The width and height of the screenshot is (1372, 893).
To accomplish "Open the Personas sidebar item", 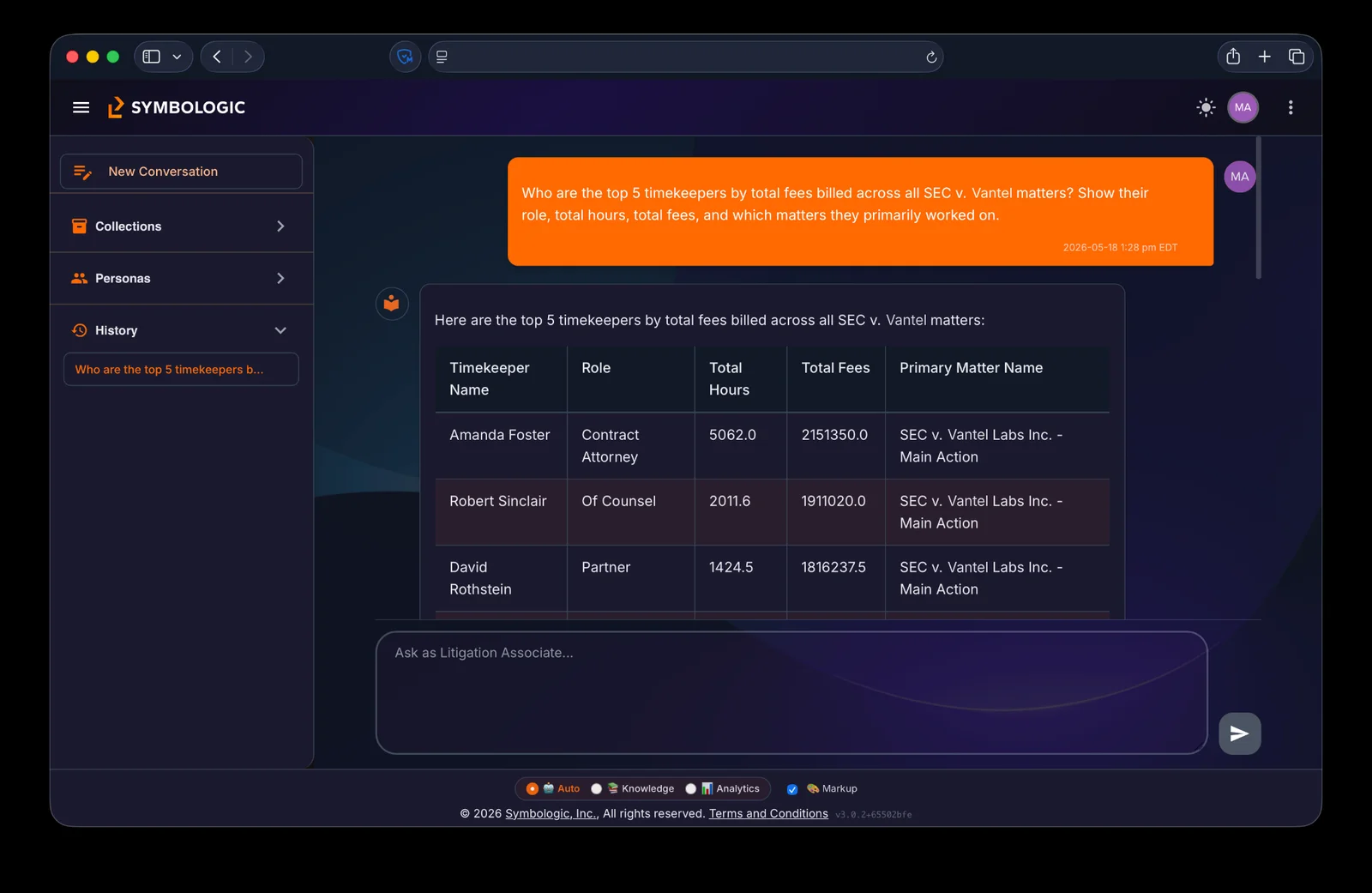I will pos(182,278).
